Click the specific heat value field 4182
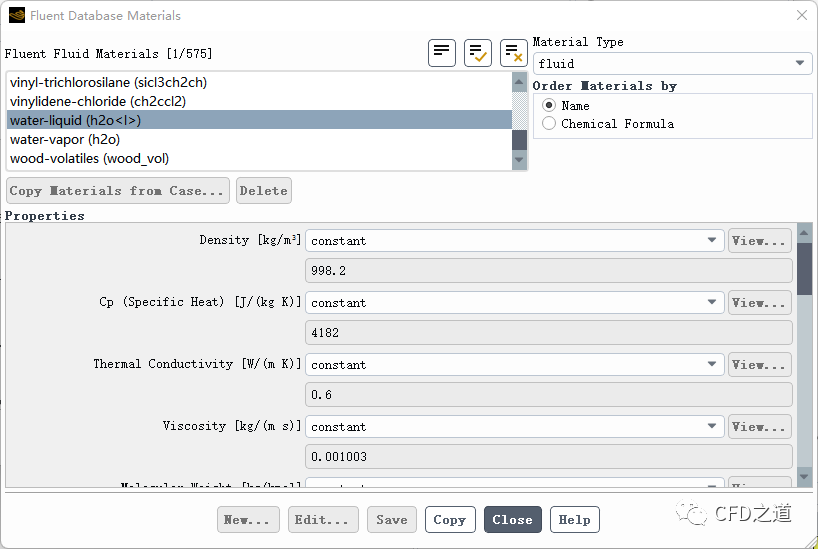The image size is (818, 549). coord(549,333)
